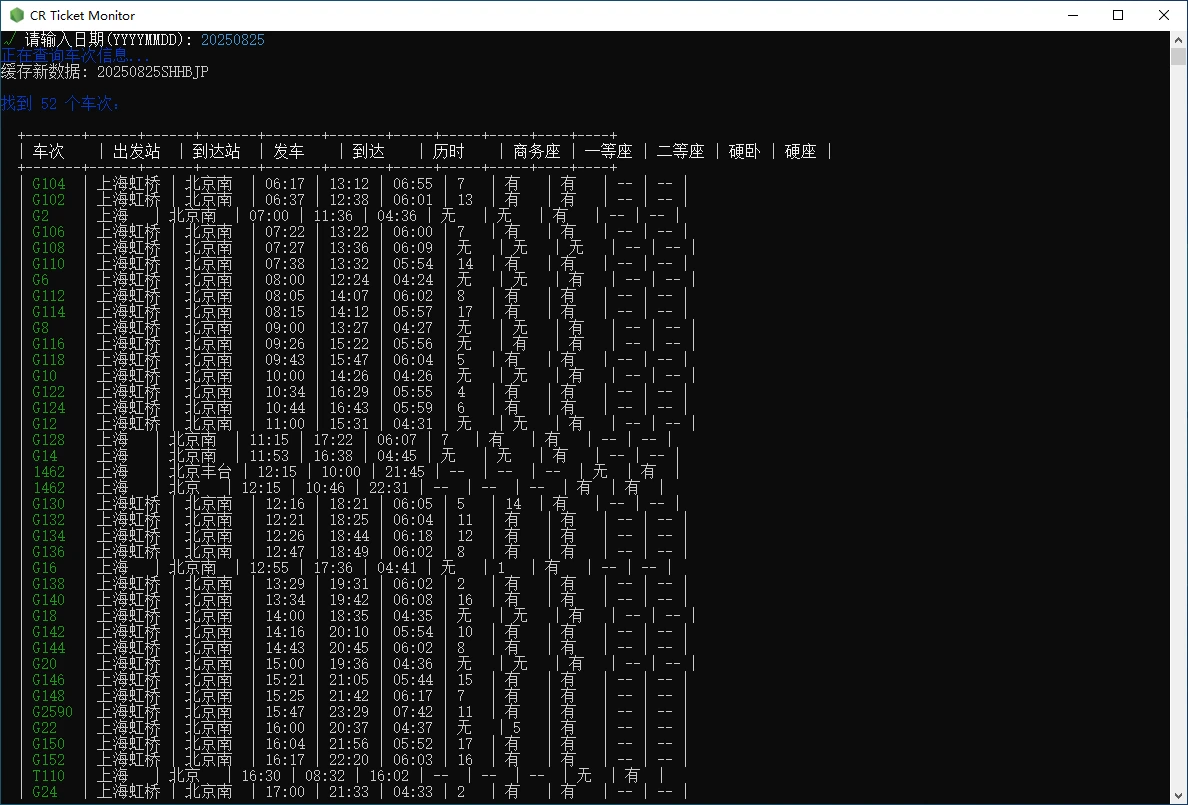The height and width of the screenshot is (805, 1188).
Task: Select train number T110
Action: tap(49, 776)
